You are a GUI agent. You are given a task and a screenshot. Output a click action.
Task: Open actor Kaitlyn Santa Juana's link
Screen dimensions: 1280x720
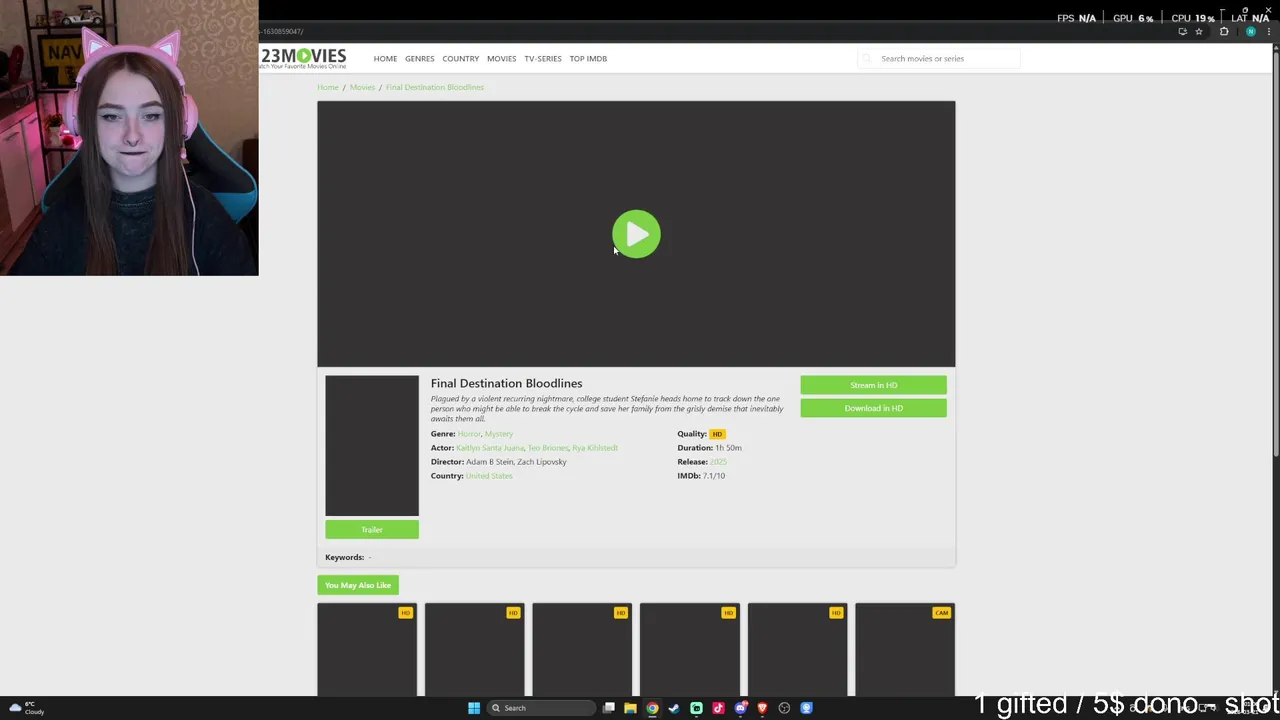(x=490, y=448)
